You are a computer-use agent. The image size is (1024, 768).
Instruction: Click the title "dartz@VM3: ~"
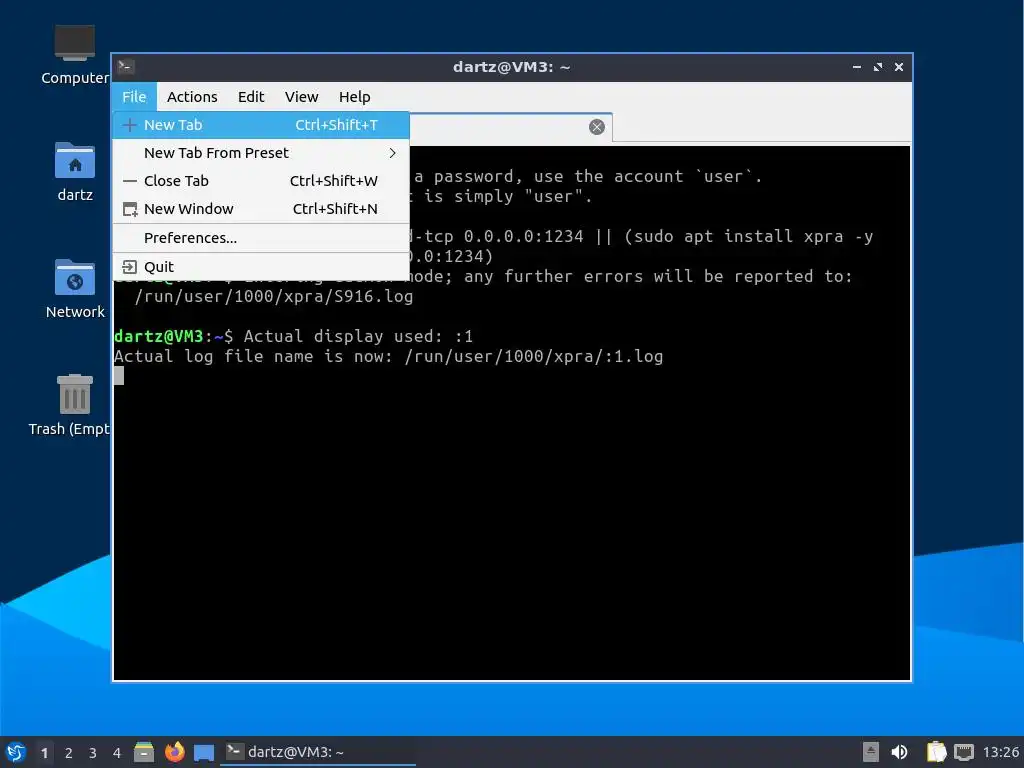pyautogui.click(x=511, y=67)
